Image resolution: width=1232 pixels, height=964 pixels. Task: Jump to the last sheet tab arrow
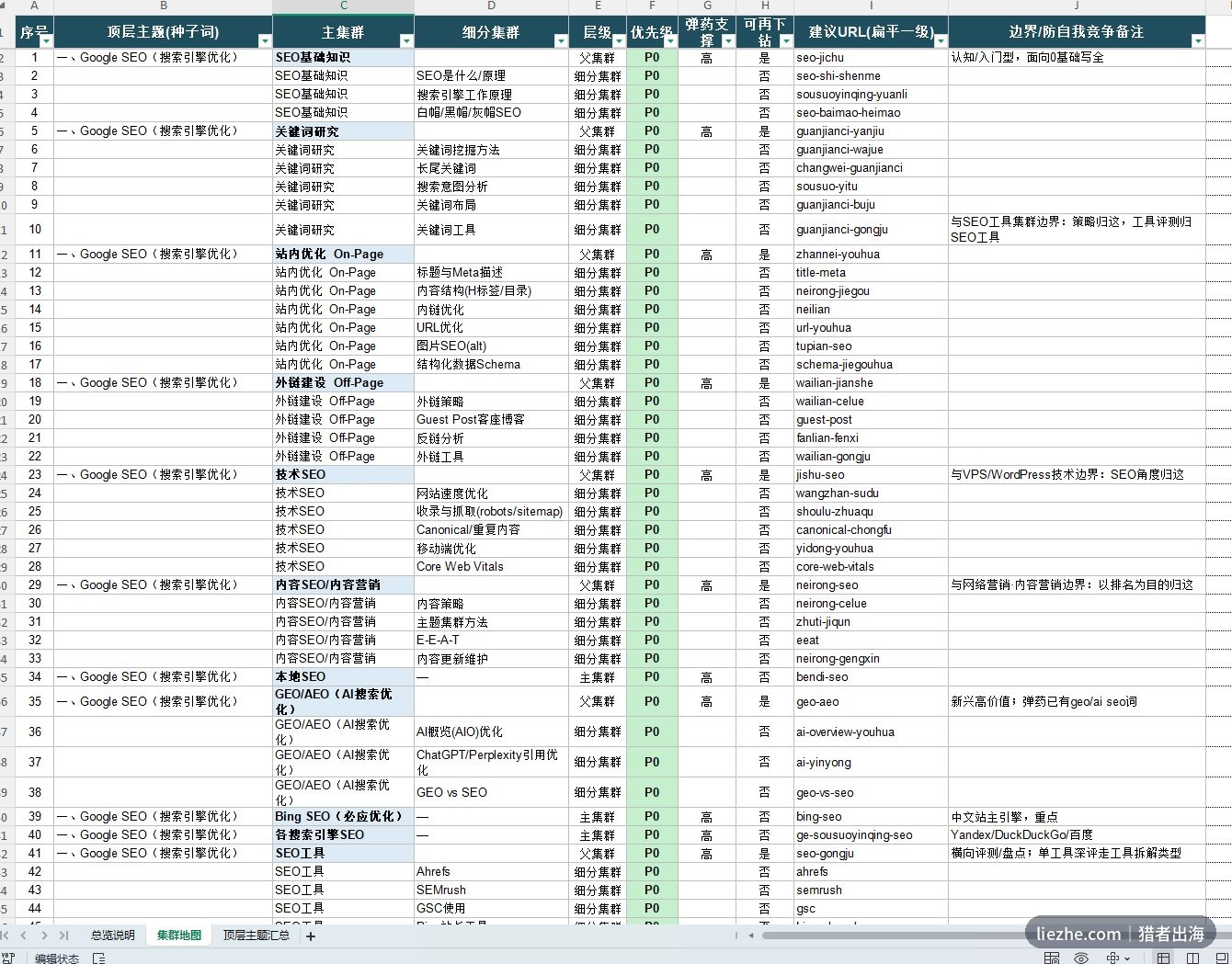point(63,936)
